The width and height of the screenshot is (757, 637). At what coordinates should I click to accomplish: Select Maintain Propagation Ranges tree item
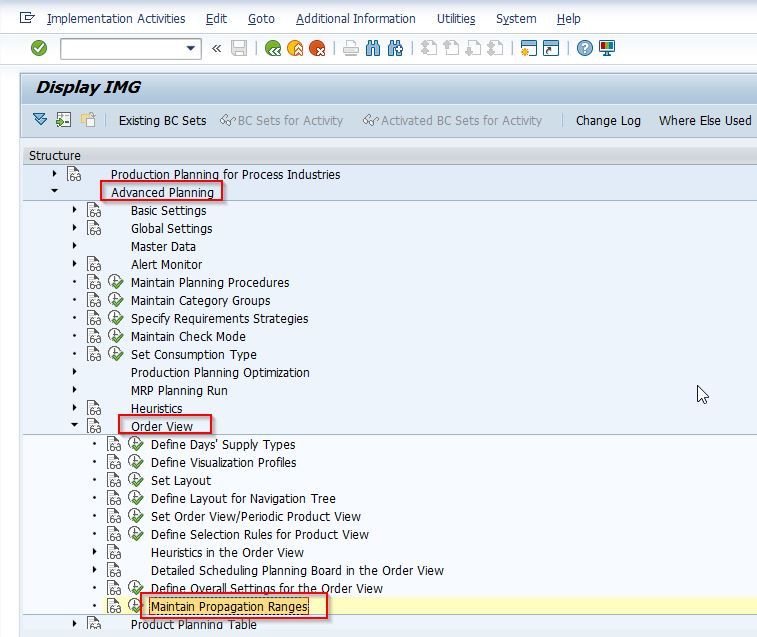(229, 607)
